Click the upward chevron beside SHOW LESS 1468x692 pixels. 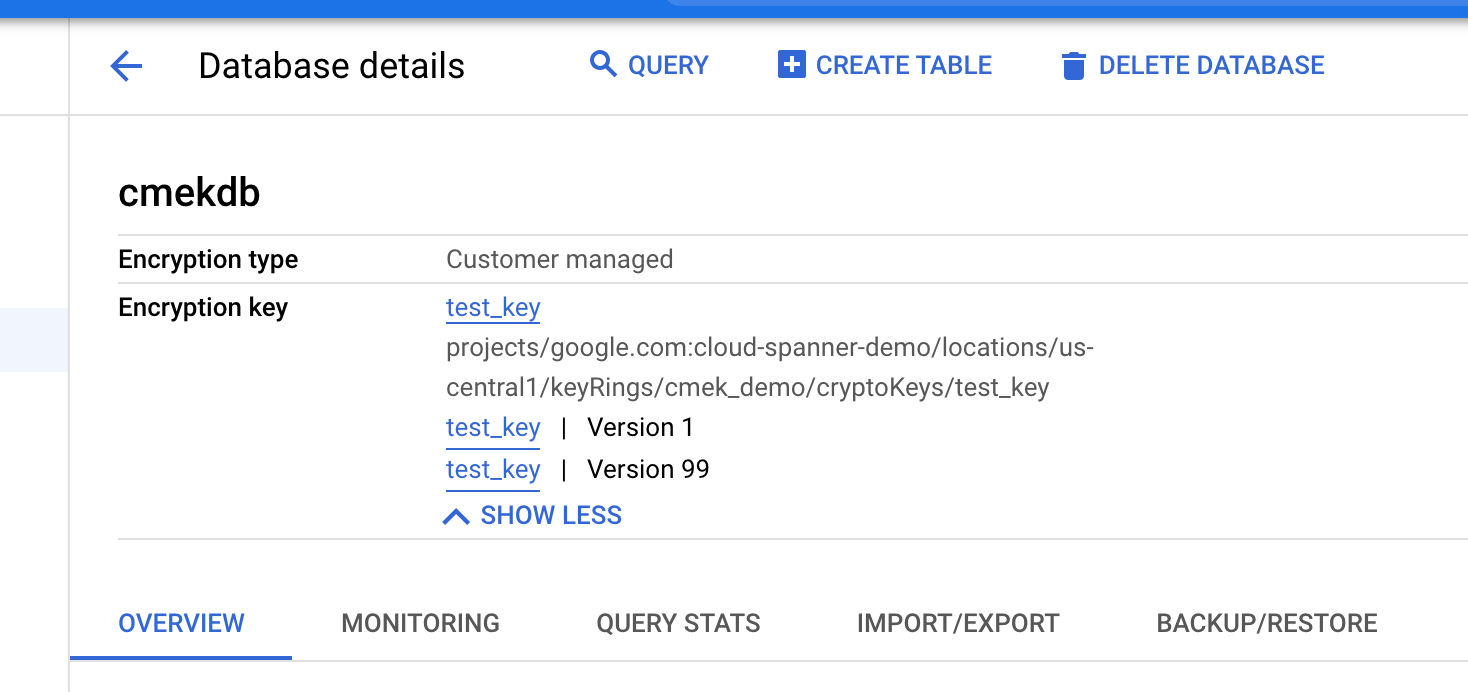[x=457, y=515]
